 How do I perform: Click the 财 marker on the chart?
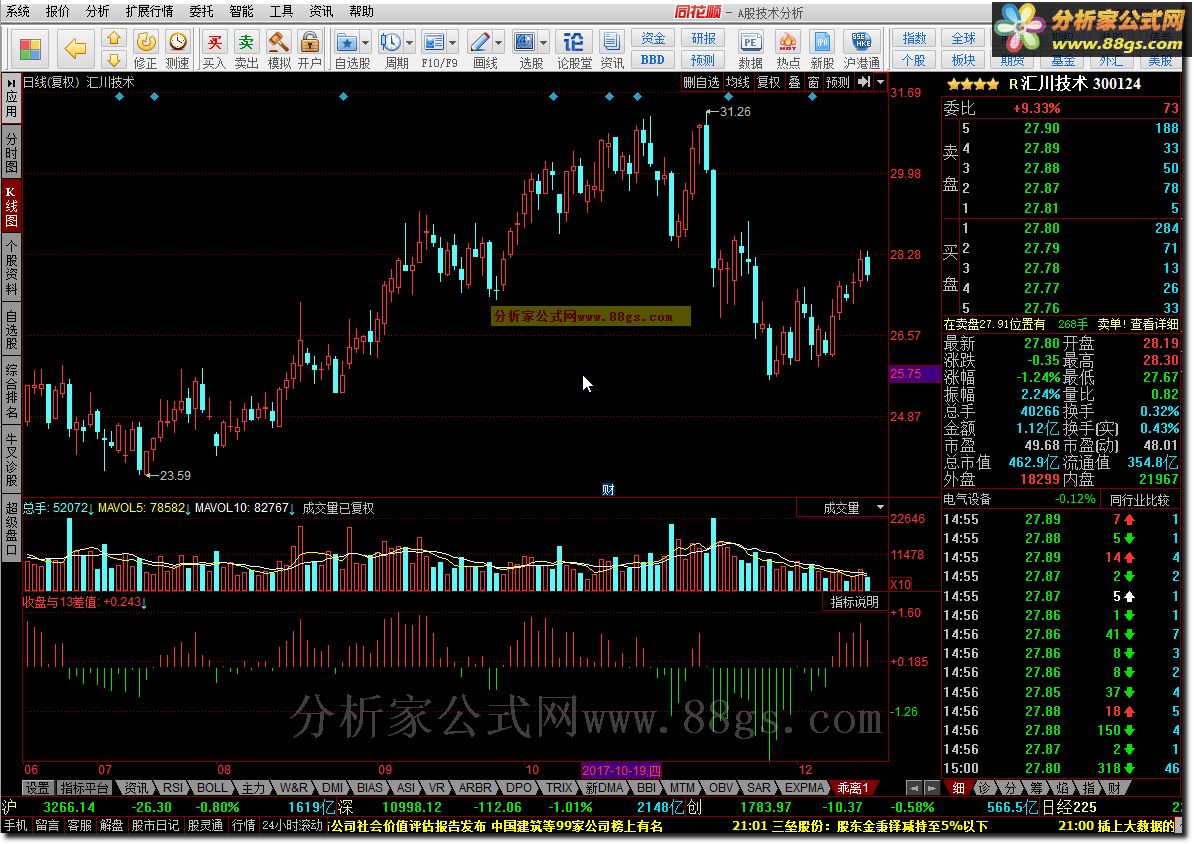(608, 490)
